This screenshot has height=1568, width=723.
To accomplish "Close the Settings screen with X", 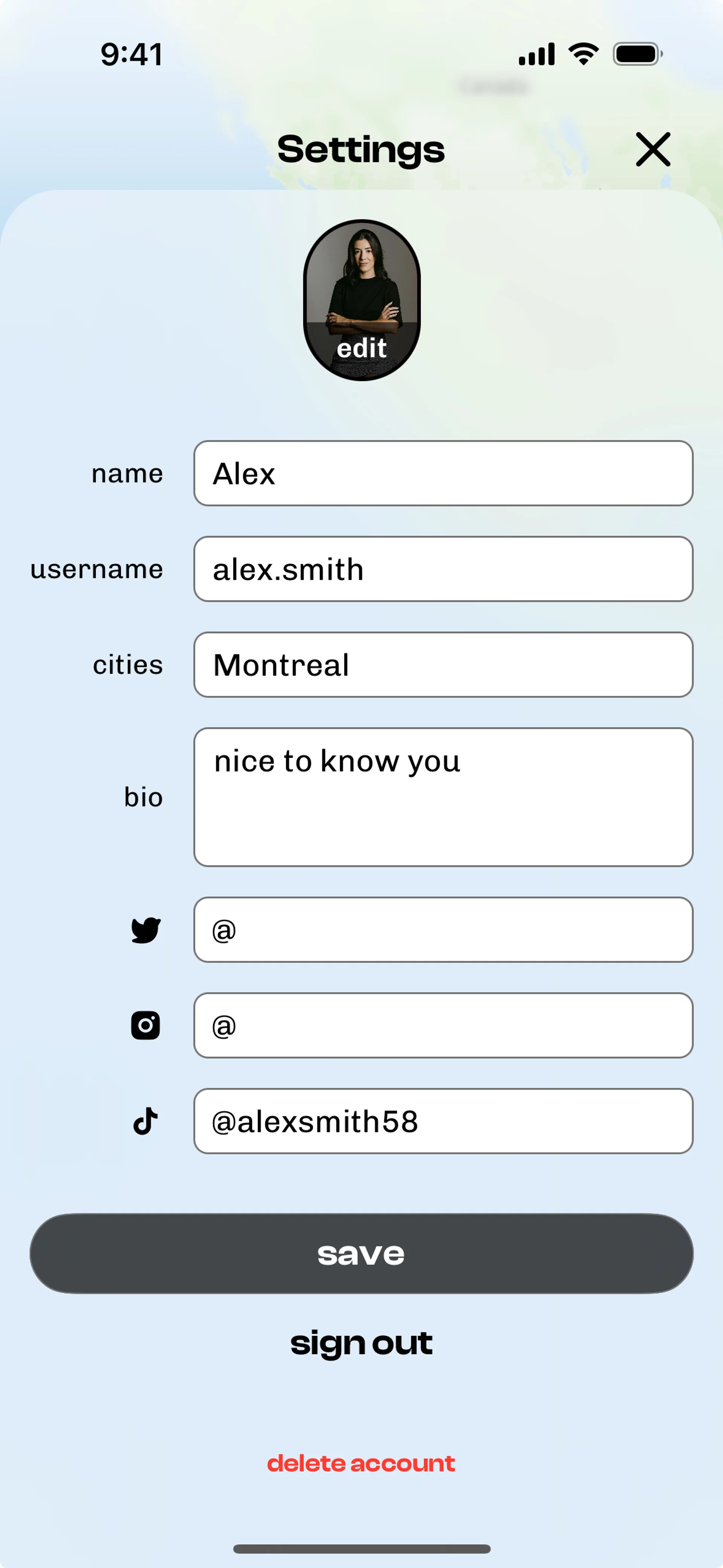I will (x=653, y=149).
